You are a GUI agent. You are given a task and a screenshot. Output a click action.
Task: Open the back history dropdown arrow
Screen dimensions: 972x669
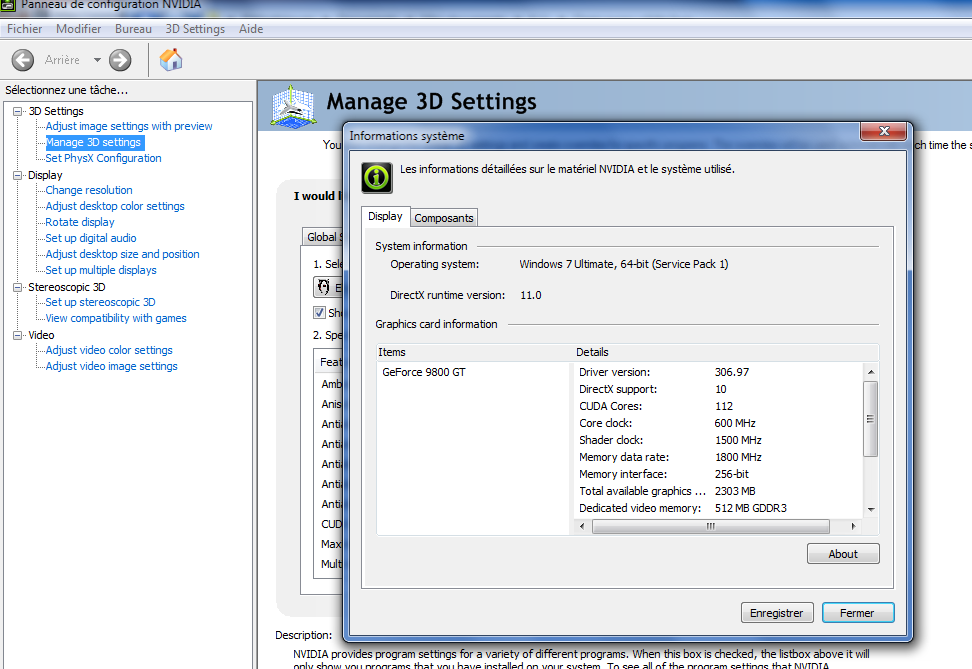point(97,60)
